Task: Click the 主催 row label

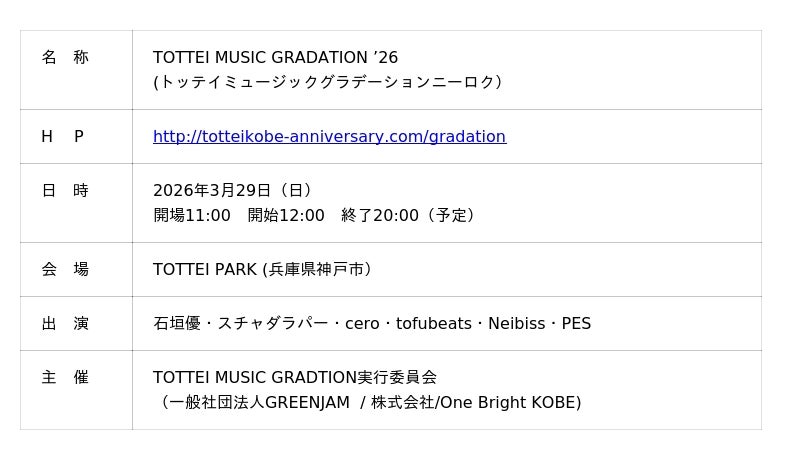Action: click(65, 377)
